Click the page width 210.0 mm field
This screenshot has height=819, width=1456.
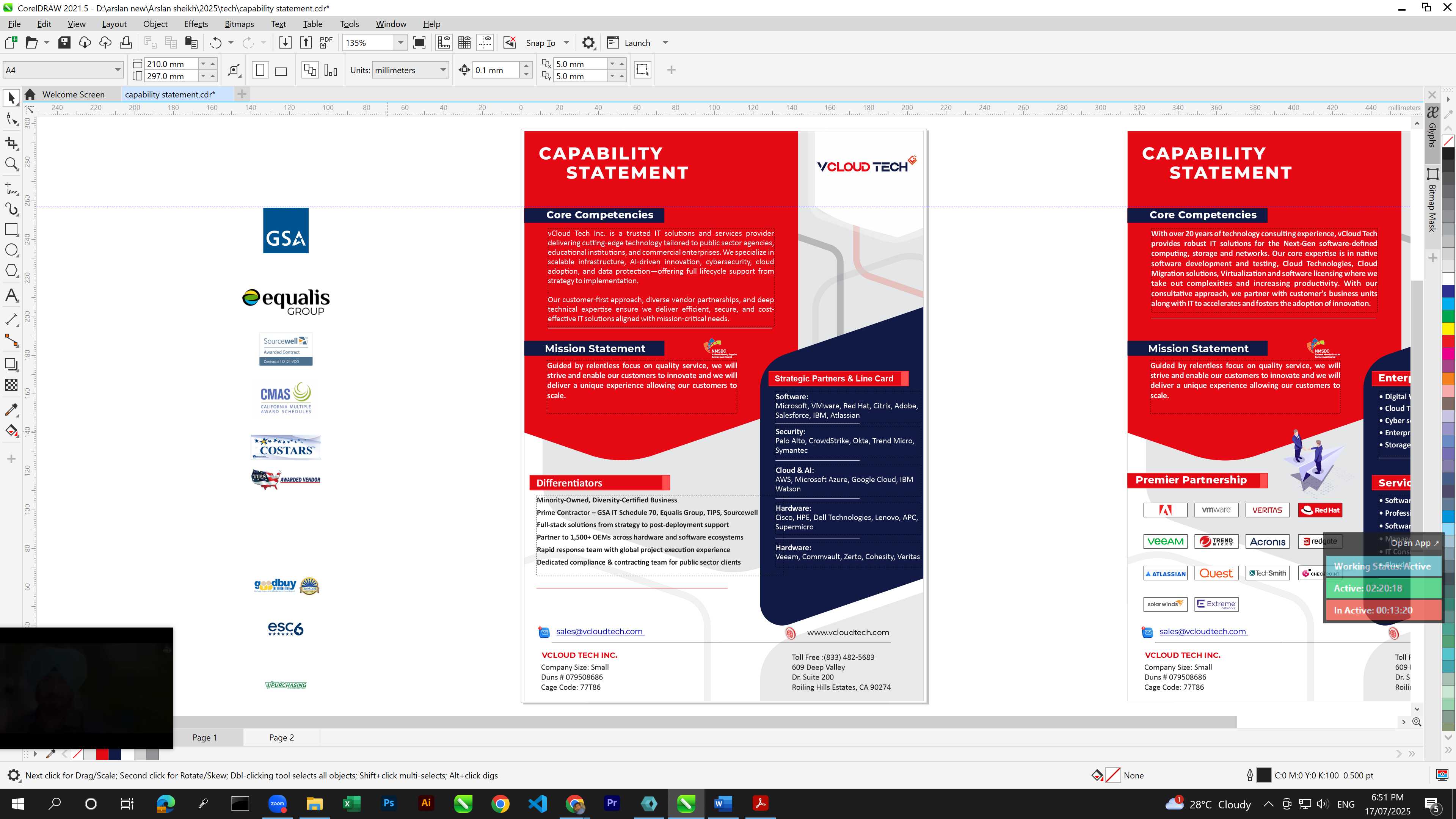[x=172, y=64]
